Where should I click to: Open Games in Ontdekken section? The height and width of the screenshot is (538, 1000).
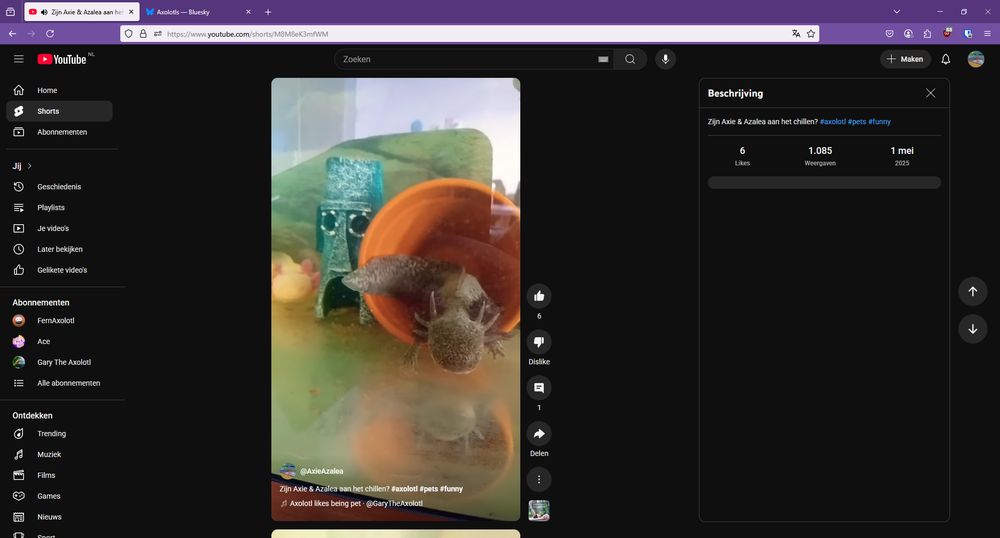point(59,496)
